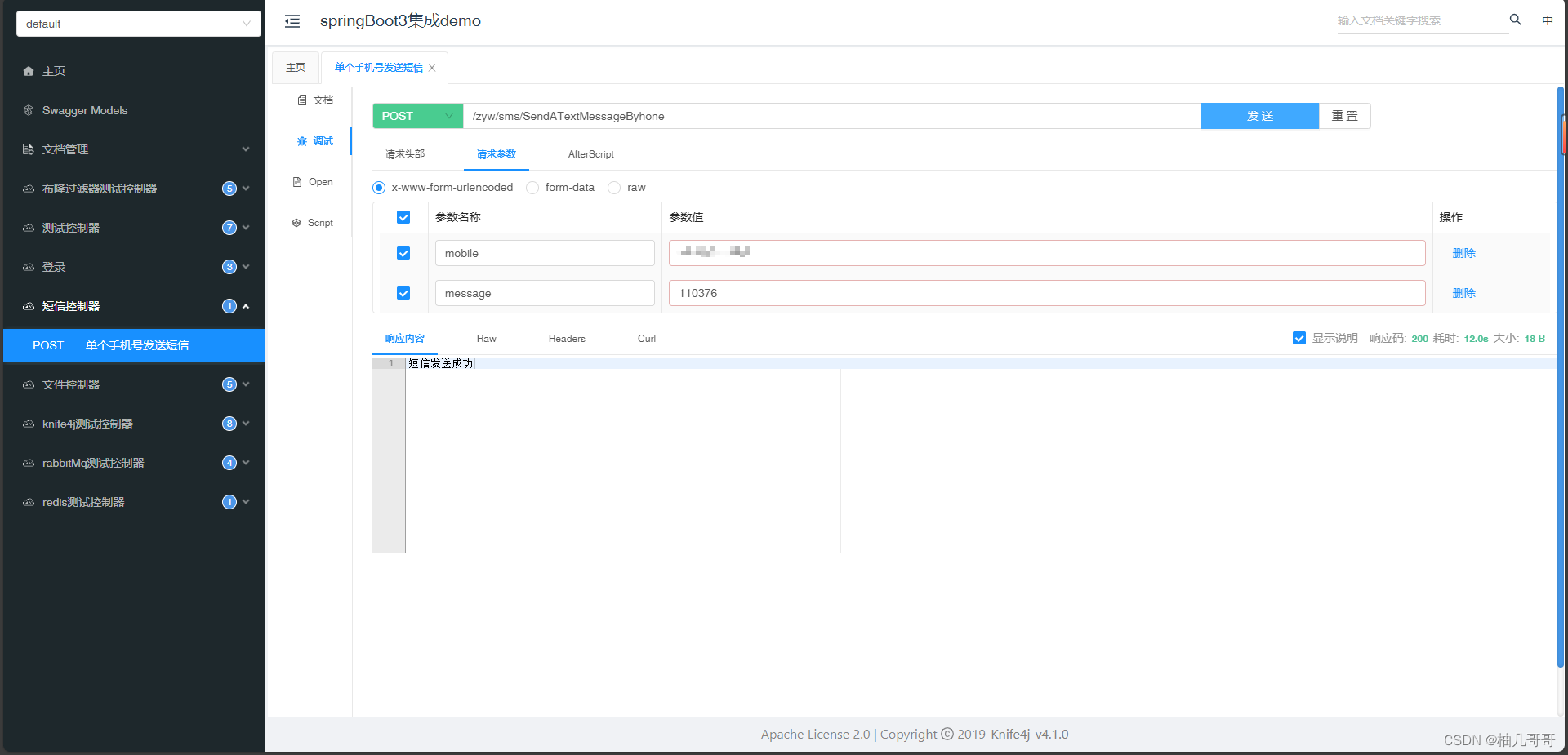Expand 测试控制器 chevron
1568x755 pixels.
246,228
